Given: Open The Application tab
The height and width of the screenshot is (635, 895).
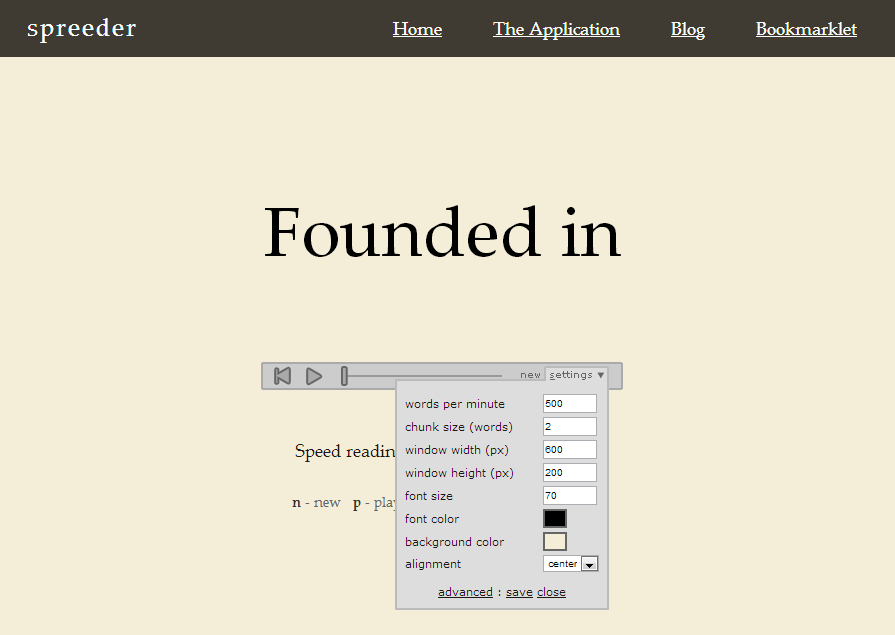Looking at the screenshot, I should (556, 29).
